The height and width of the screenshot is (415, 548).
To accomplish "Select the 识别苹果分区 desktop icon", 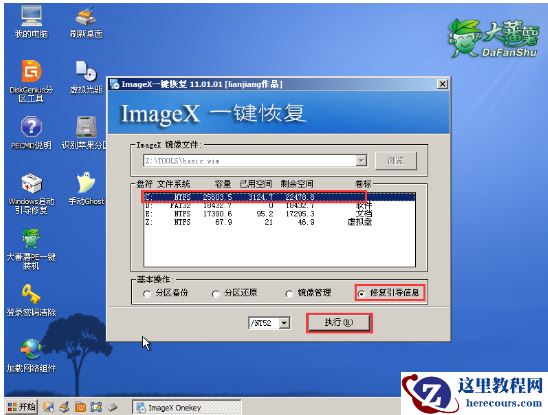I will tap(84, 133).
